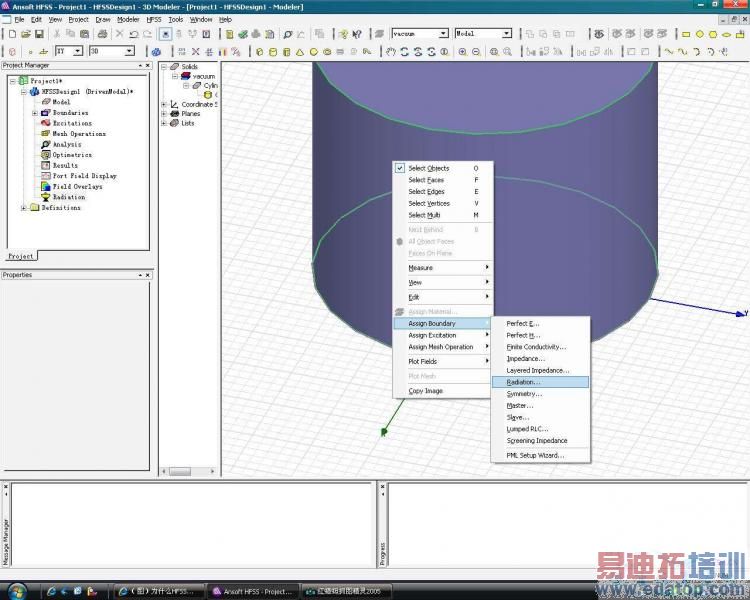Viewport: 750px width, 600px height.
Task: Open the vacuum material dropdown
Action: (x=443, y=34)
